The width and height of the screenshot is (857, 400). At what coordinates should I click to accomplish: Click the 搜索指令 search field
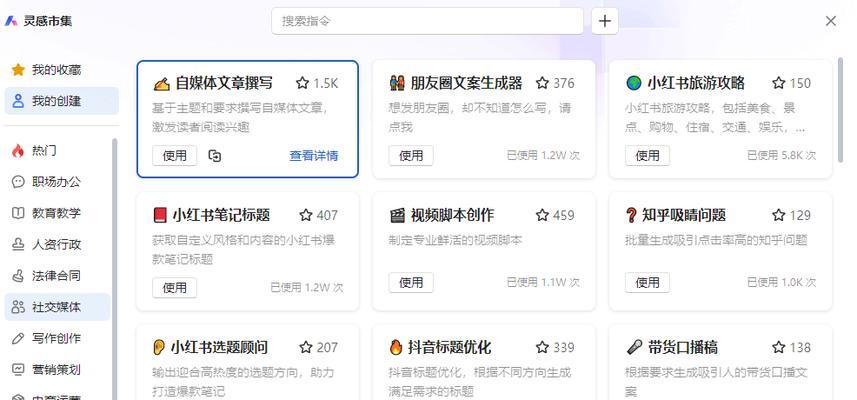[x=427, y=21]
